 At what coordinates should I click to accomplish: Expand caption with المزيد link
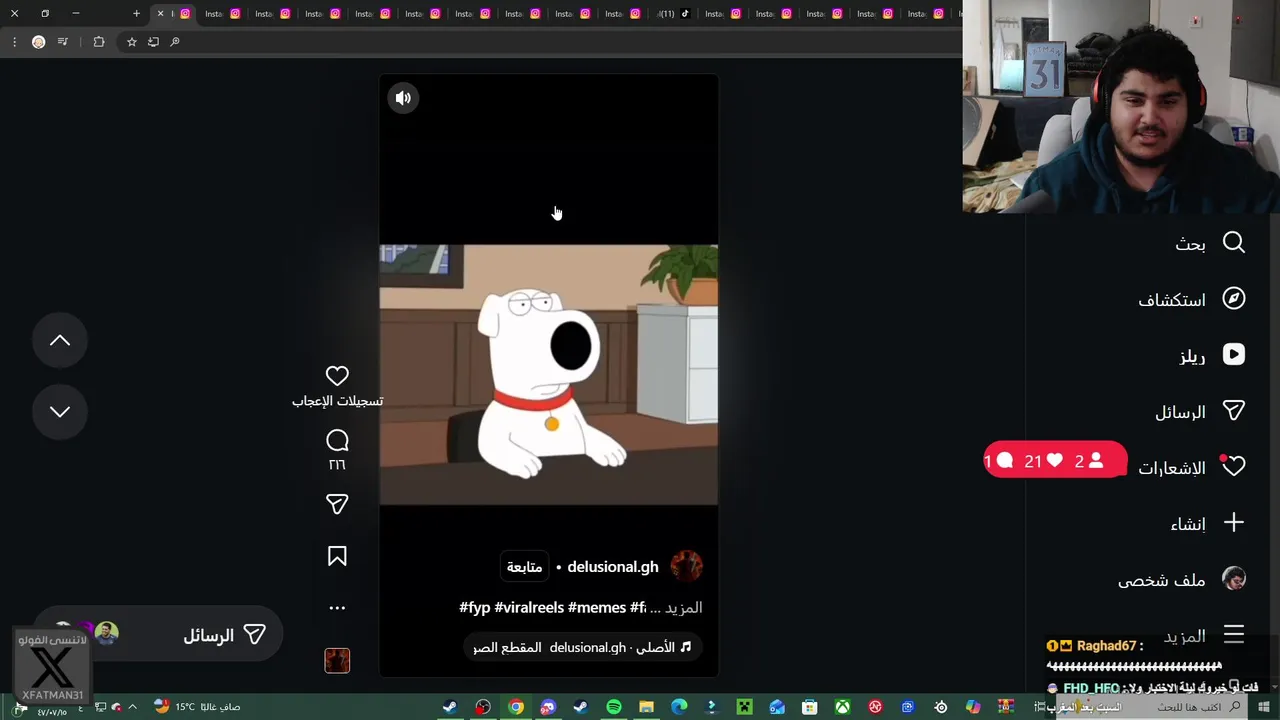click(684, 607)
